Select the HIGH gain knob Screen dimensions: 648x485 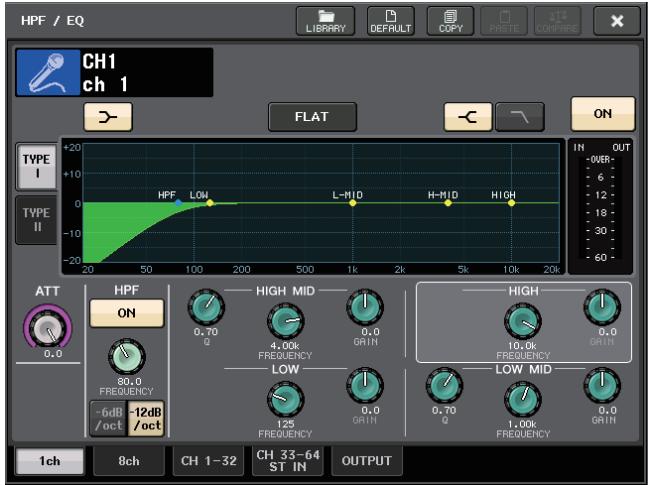point(602,307)
